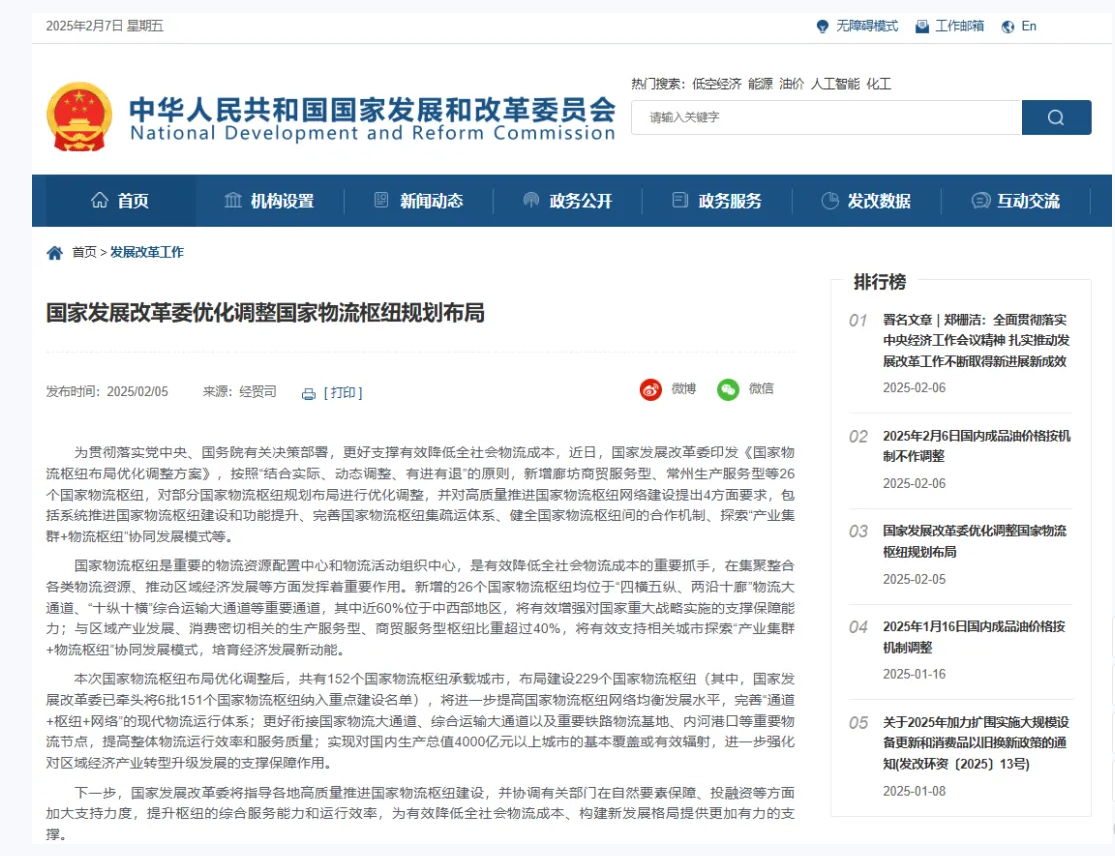Open 工作邮箱 mail icon

(922, 27)
